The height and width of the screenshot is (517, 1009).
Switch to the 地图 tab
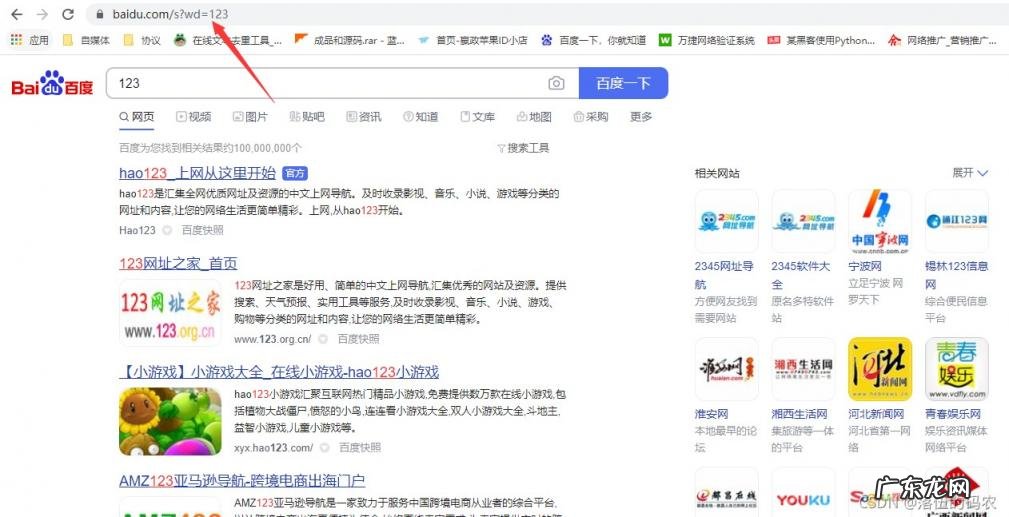click(x=534, y=117)
